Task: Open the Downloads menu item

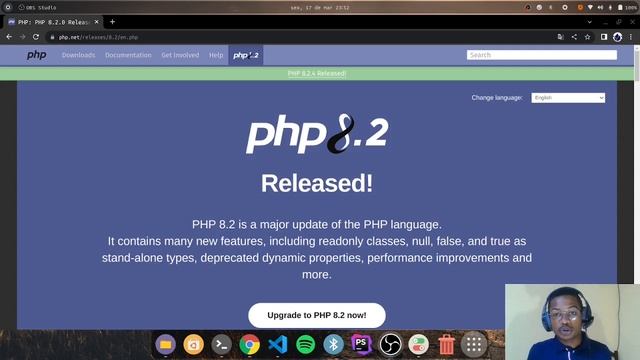Action: (x=78, y=55)
